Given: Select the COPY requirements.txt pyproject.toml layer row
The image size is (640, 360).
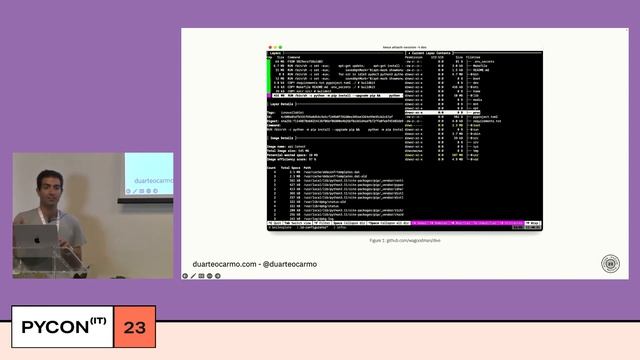Looking at the screenshot, I should 324,83.
